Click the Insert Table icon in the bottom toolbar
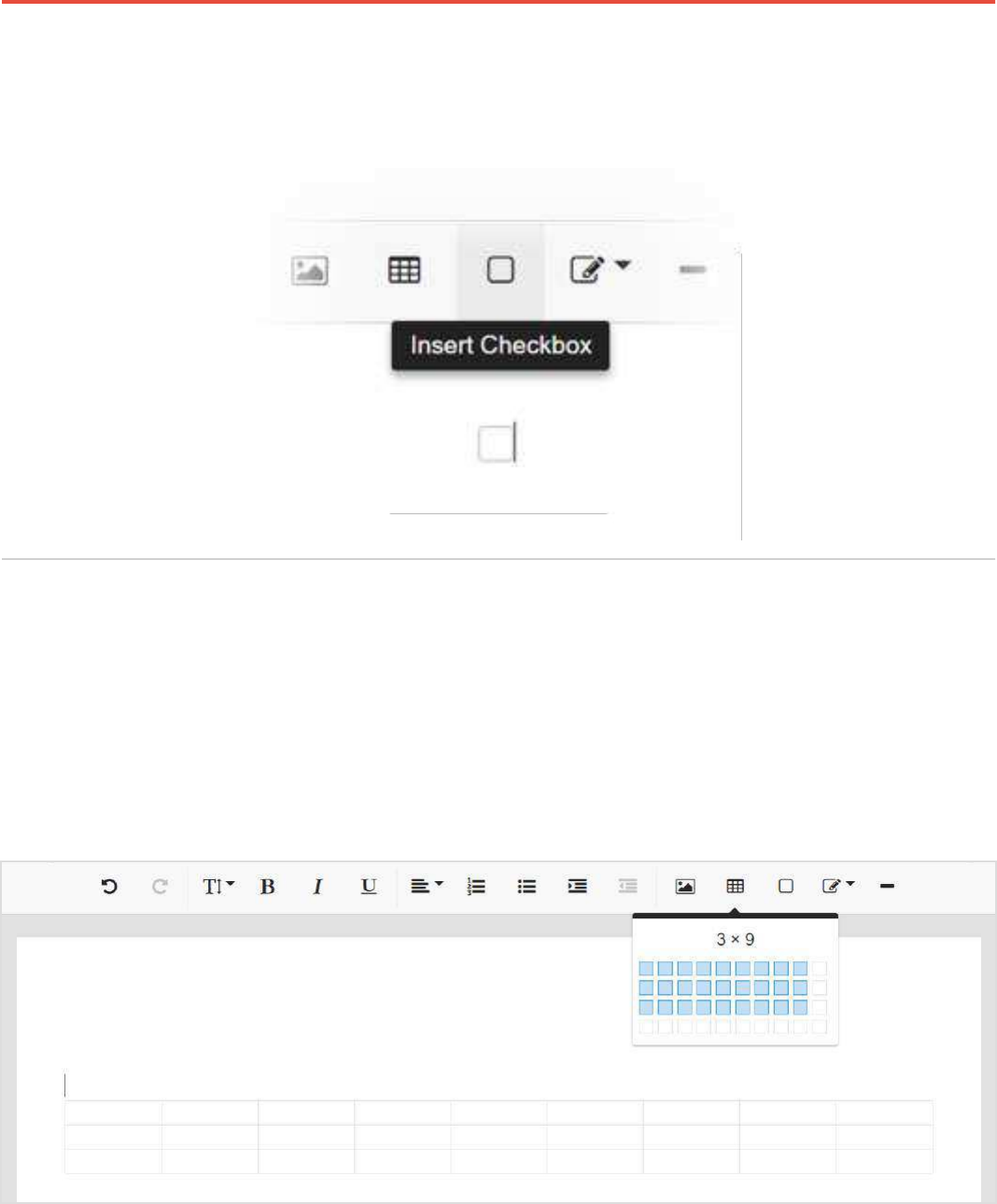Screen dimensions: 997x1204 coord(736,887)
